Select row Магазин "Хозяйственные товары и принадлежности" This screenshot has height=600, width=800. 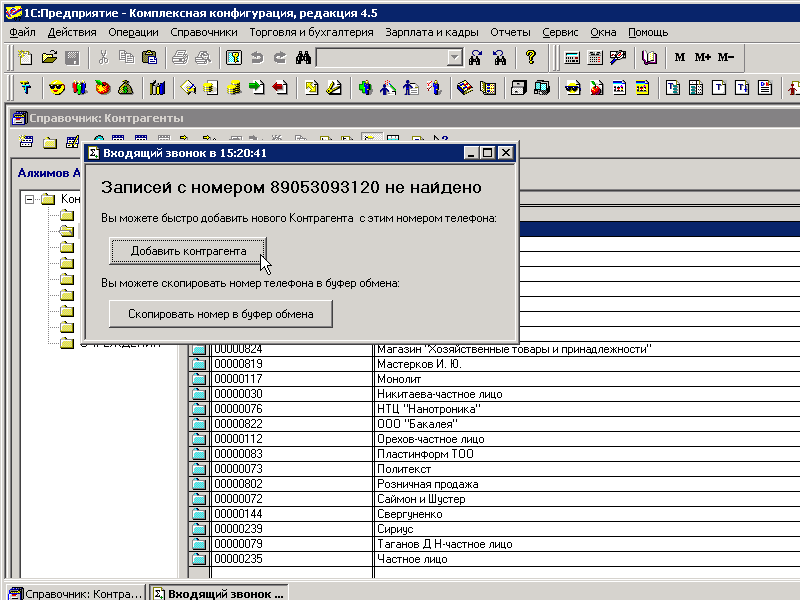(x=494, y=349)
